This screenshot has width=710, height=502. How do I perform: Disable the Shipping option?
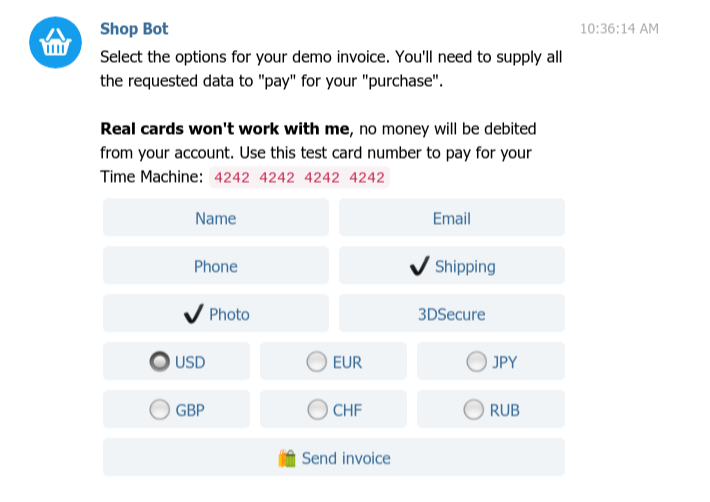pyautogui.click(x=452, y=266)
